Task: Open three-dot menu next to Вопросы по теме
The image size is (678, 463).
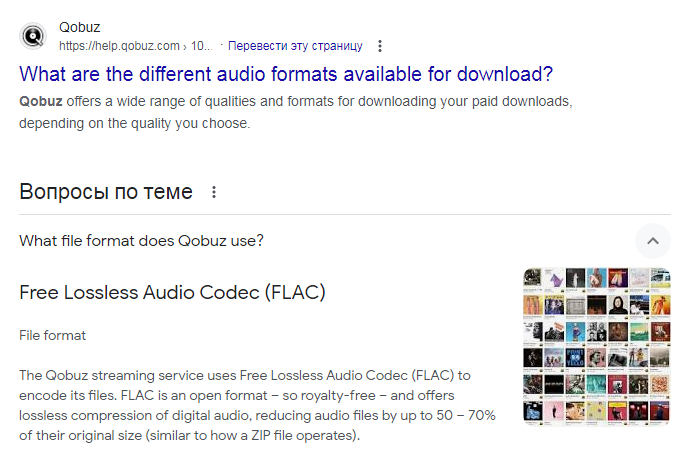Action: click(214, 192)
